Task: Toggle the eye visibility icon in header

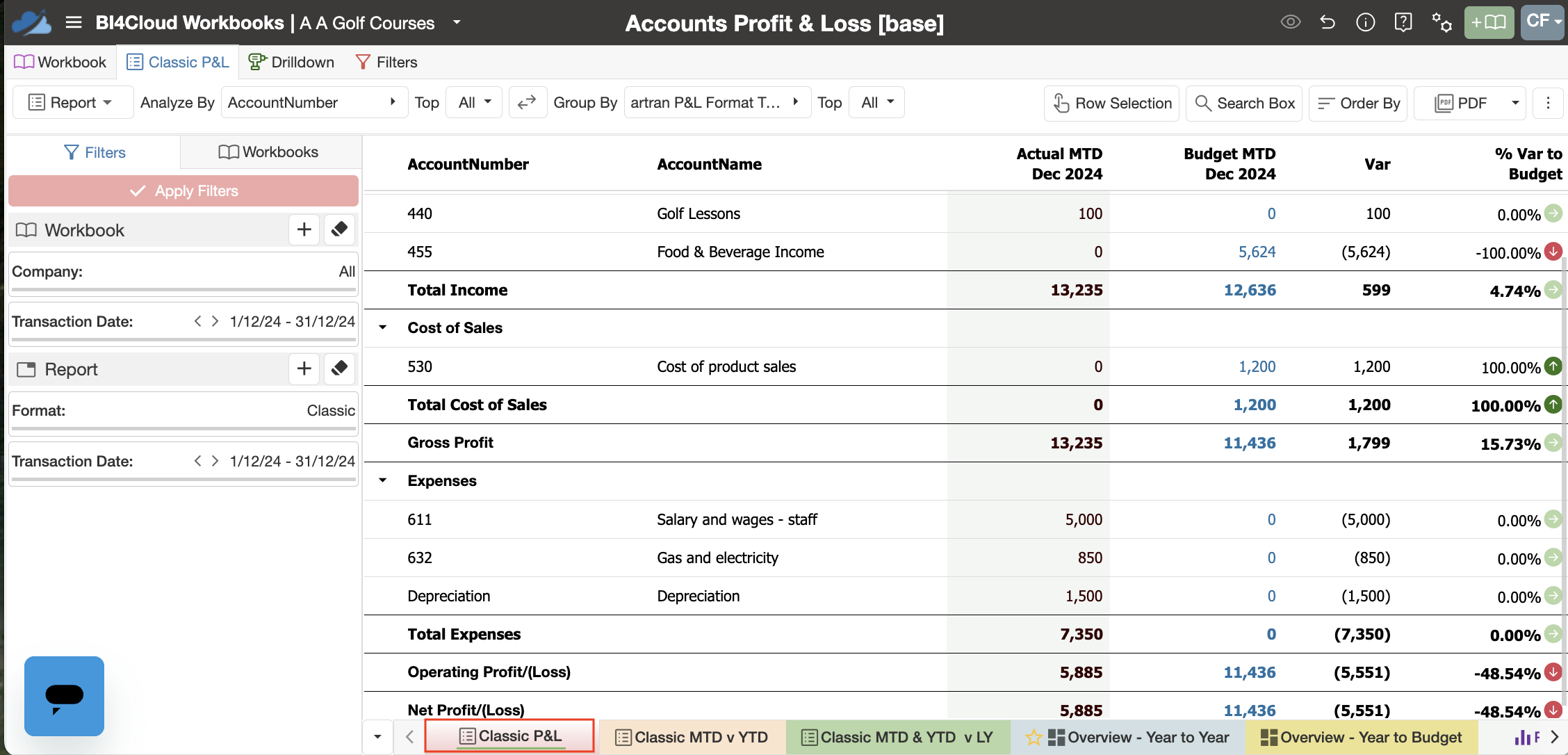Action: coord(1290,22)
